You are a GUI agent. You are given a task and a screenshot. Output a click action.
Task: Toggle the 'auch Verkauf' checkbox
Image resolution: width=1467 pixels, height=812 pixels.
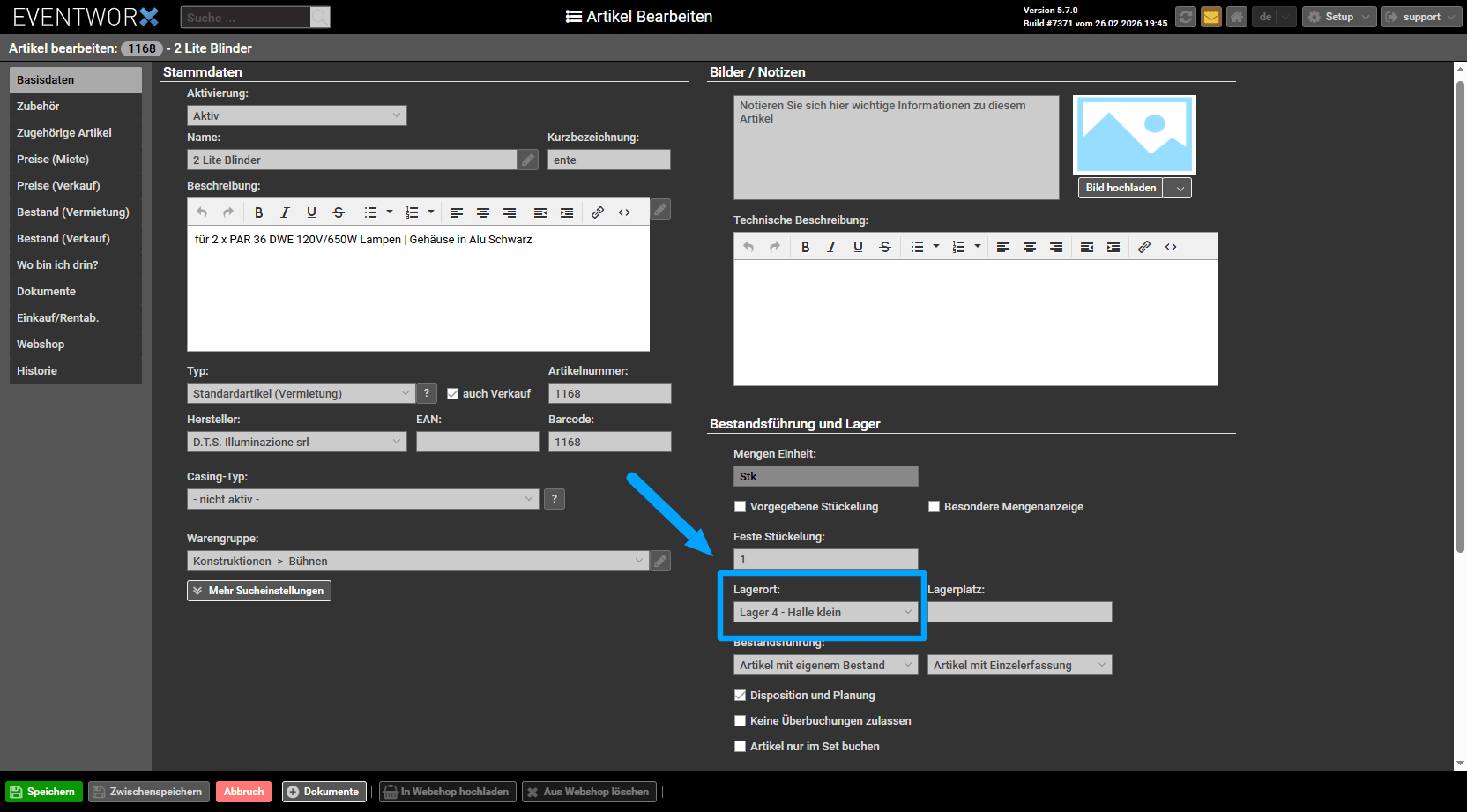tap(453, 394)
